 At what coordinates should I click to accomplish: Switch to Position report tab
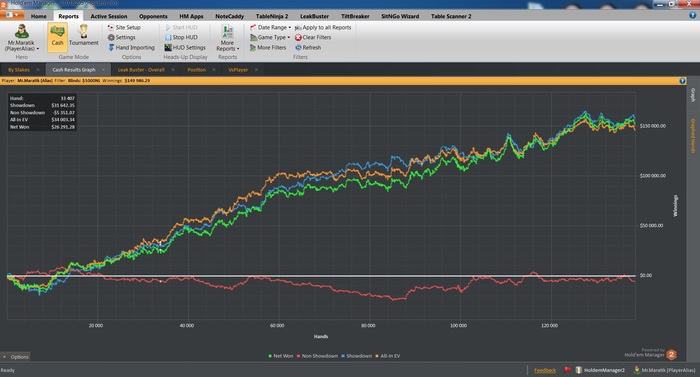pyautogui.click(x=196, y=70)
